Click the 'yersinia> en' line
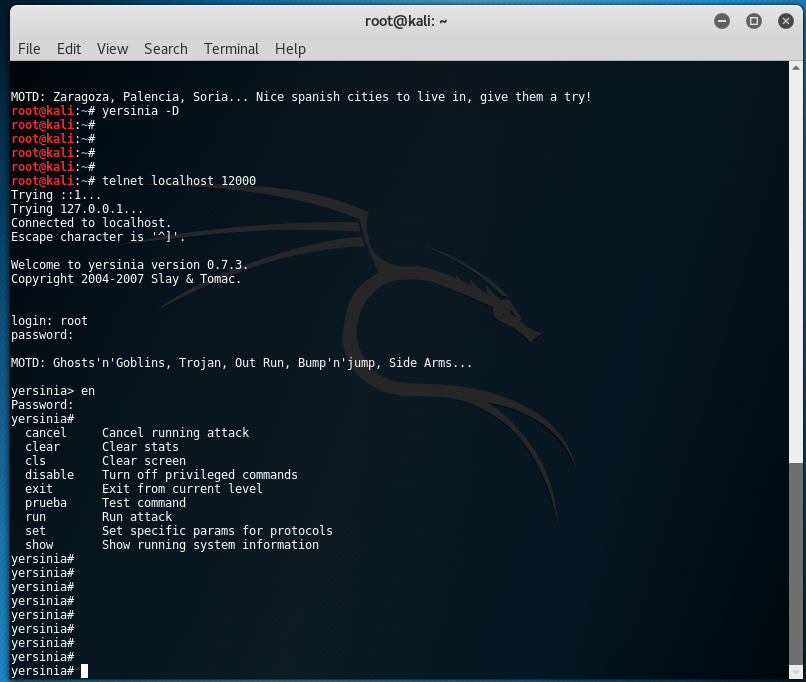 coord(53,391)
